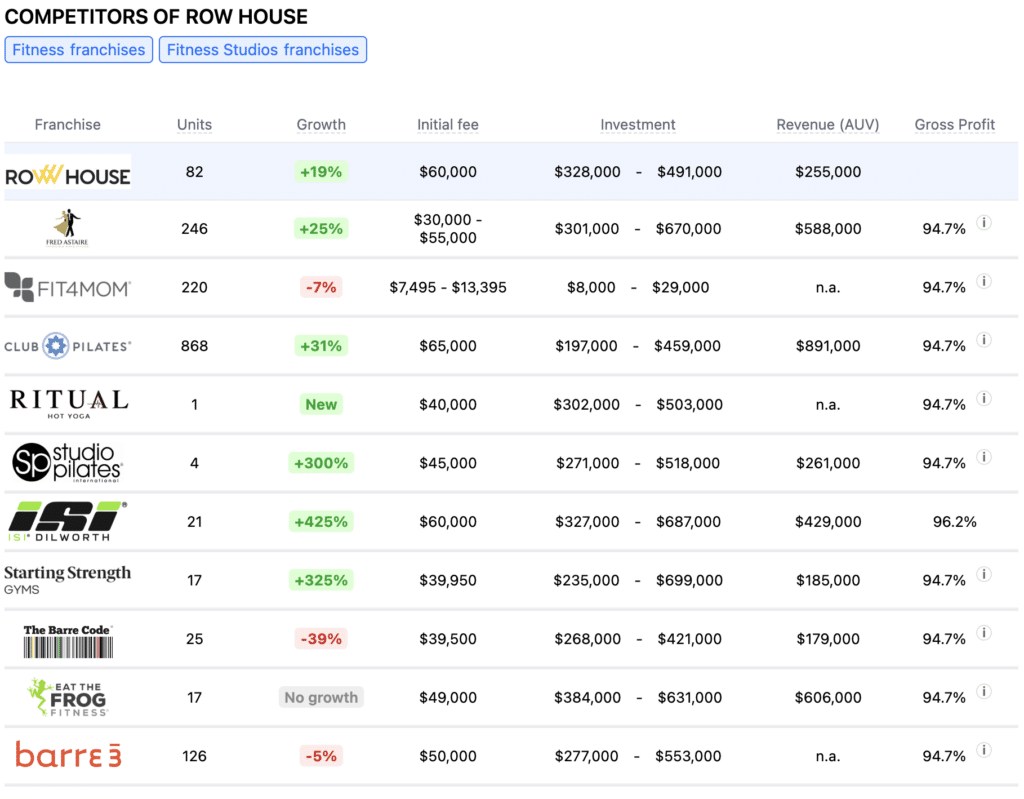1024x799 pixels.
Task: Click the -39% growth badge
Action: 321,638
